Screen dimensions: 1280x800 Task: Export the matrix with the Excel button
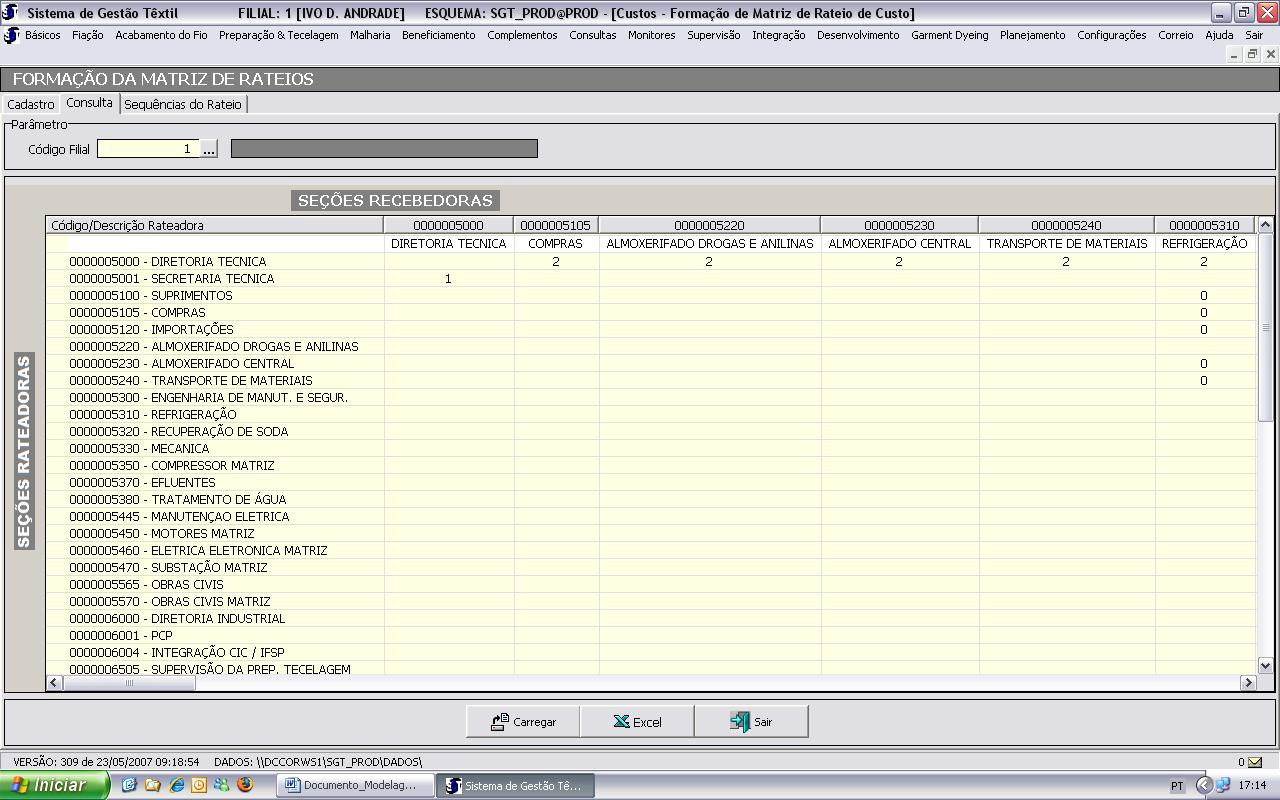pos(637,721)
